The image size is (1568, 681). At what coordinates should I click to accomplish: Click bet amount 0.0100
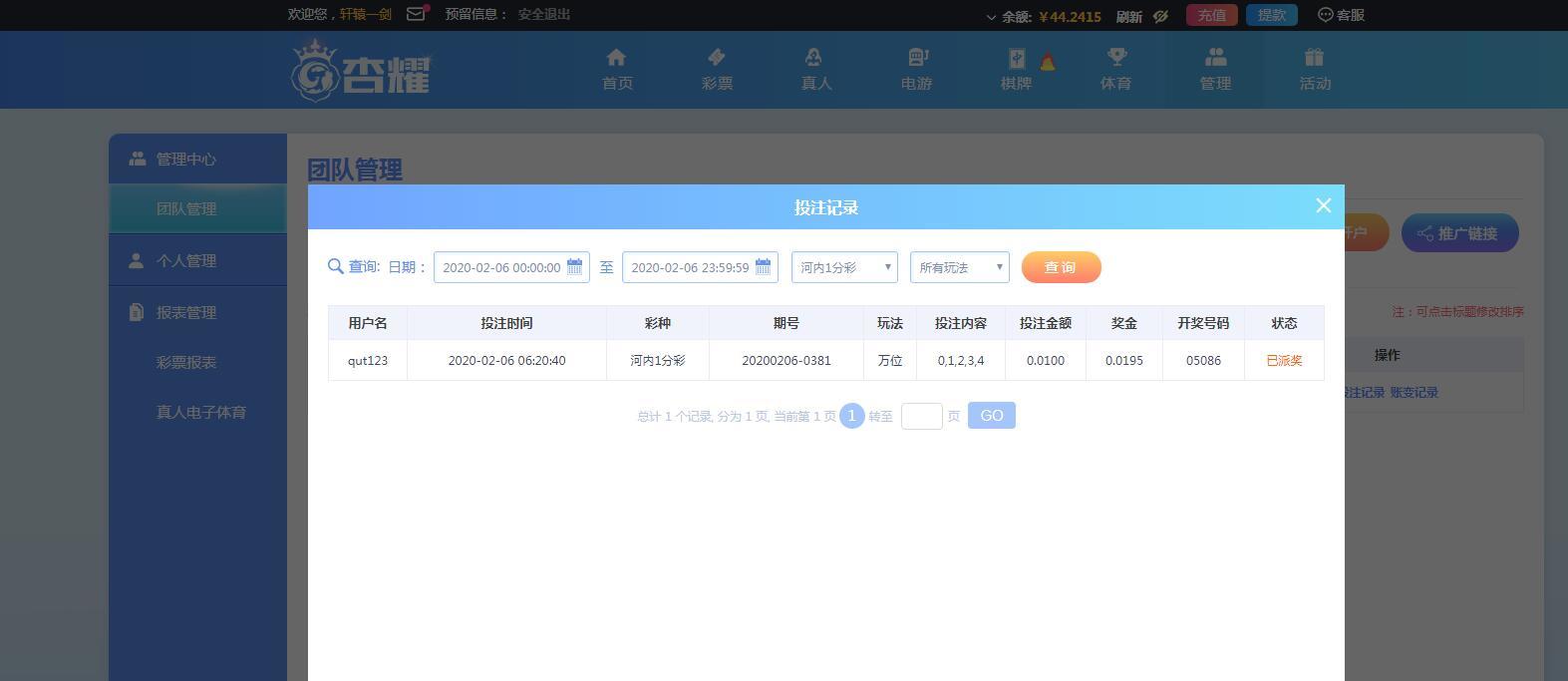pos(1046,360)
